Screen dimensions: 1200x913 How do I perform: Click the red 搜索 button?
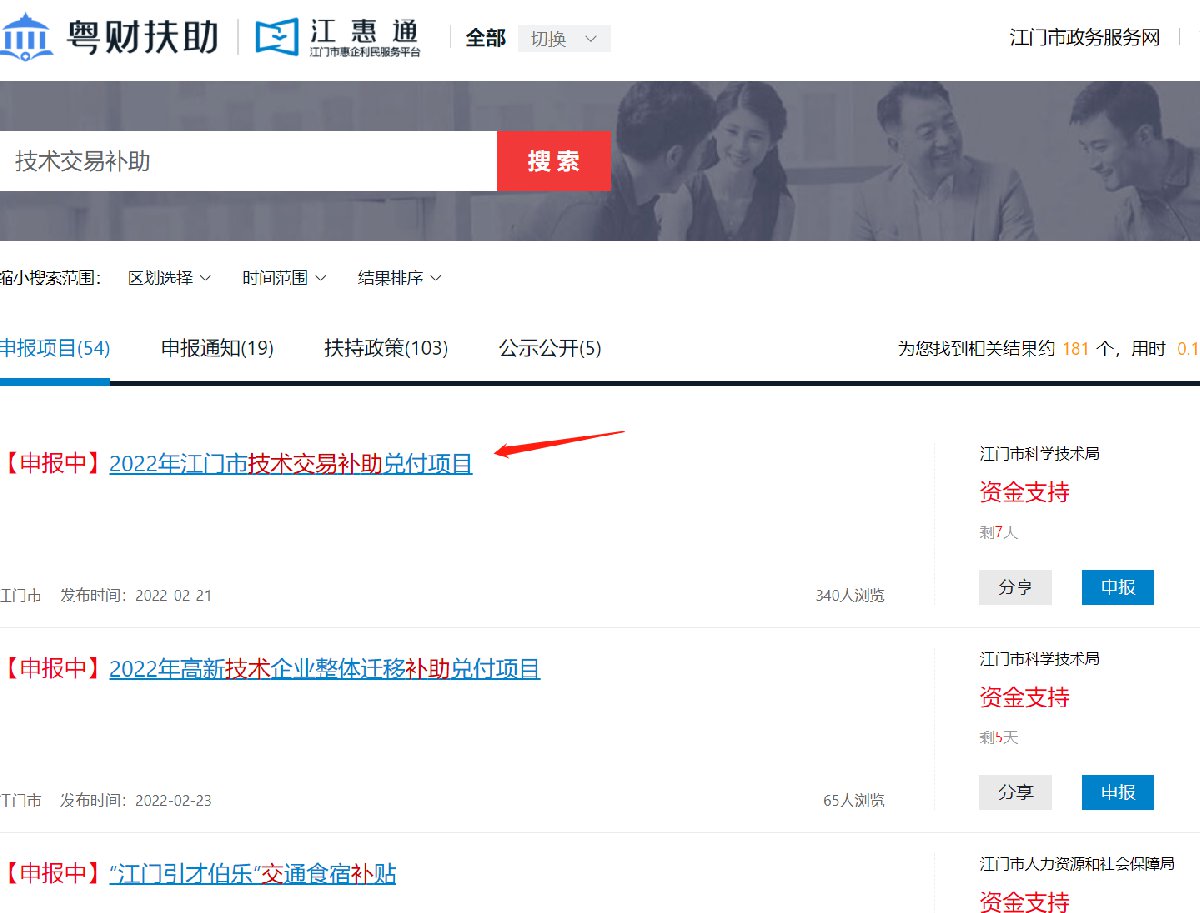(554, 161)
